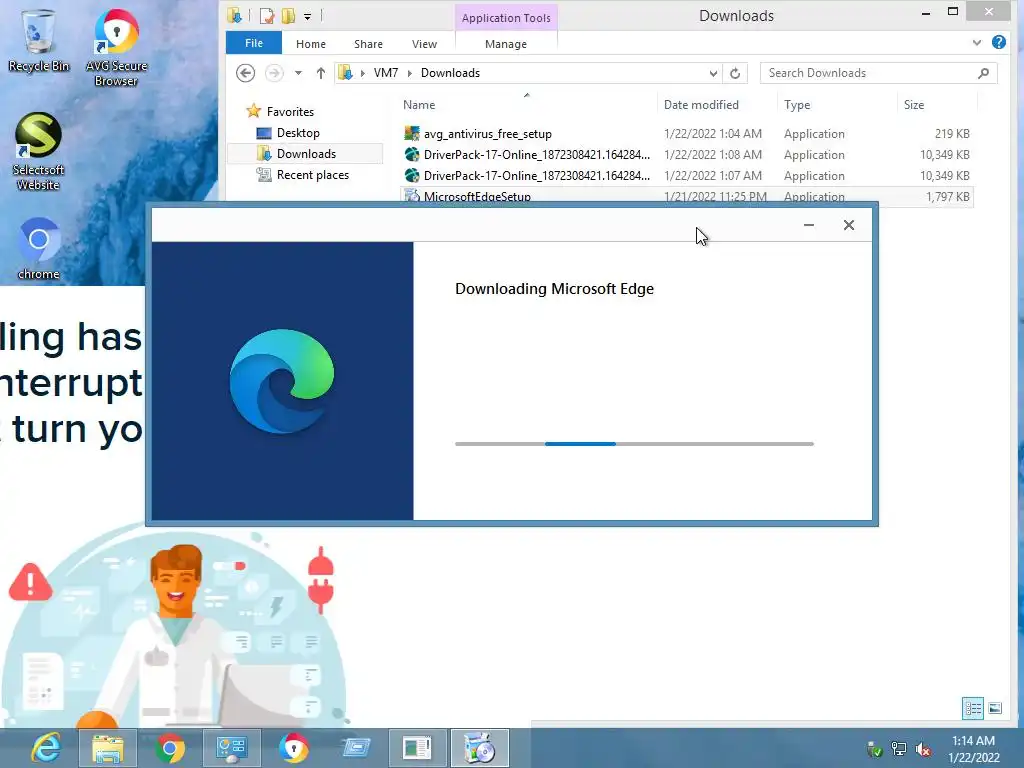This screenshot has width=1024, height=768.
Task: Open the Manage ribbon tab
Action: point(506,44)
